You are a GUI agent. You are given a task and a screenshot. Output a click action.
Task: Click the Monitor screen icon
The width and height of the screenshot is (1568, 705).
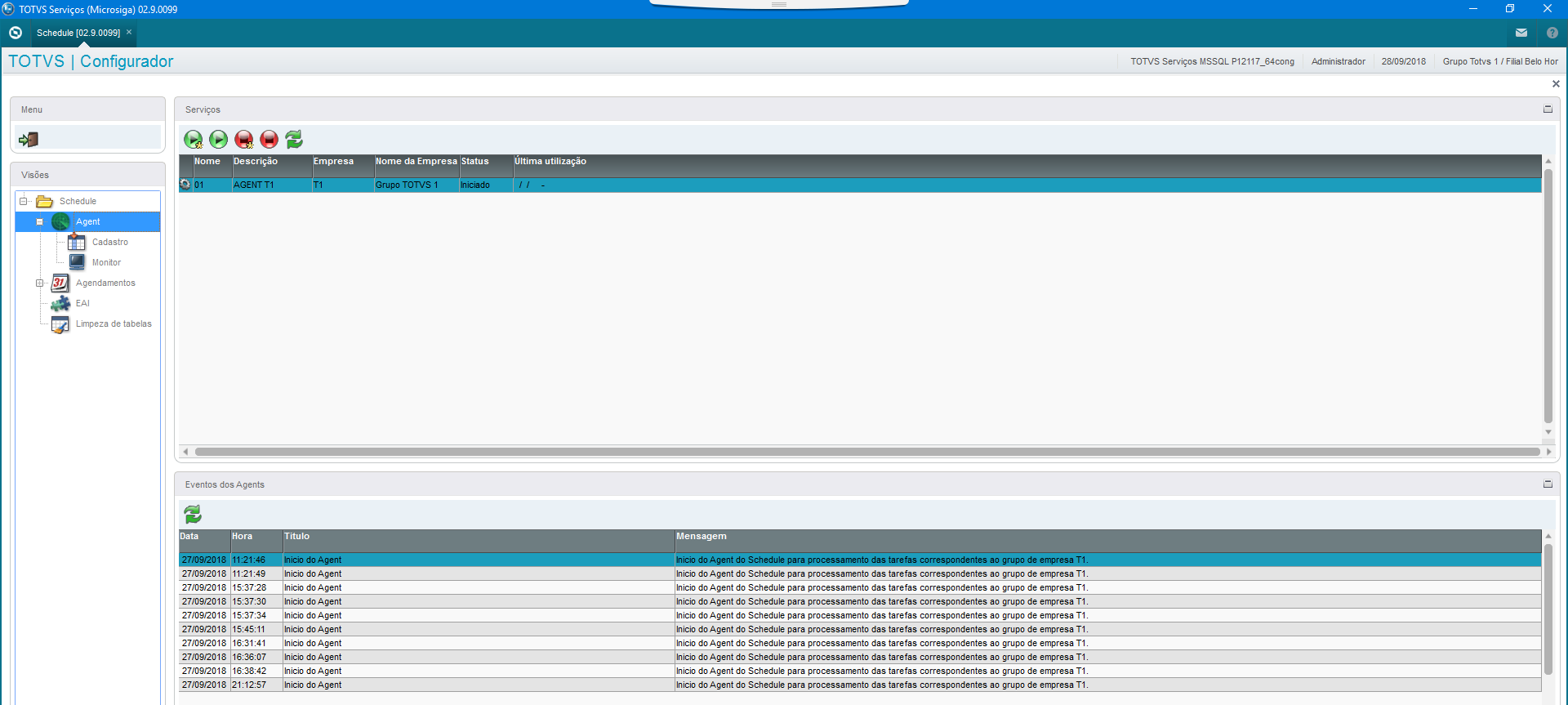(77, 262)
